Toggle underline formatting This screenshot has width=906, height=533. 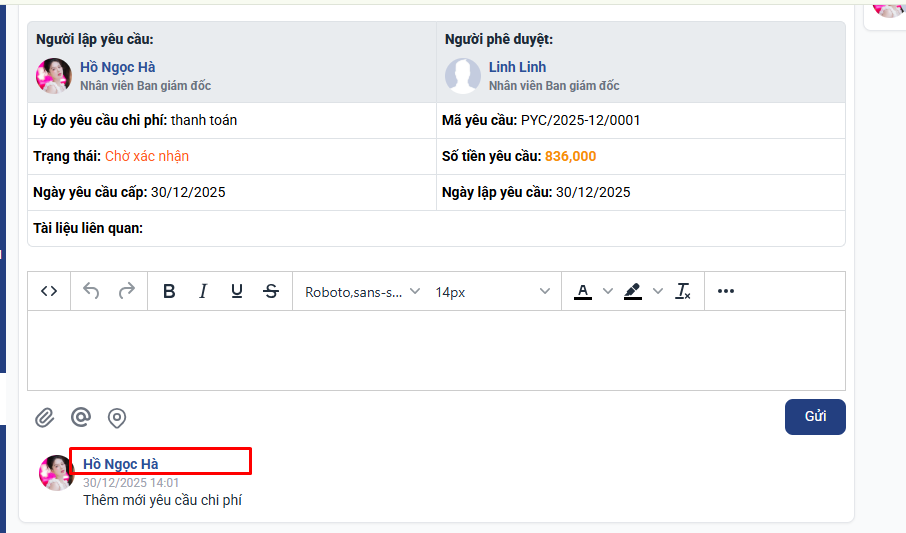coord(237,291)
